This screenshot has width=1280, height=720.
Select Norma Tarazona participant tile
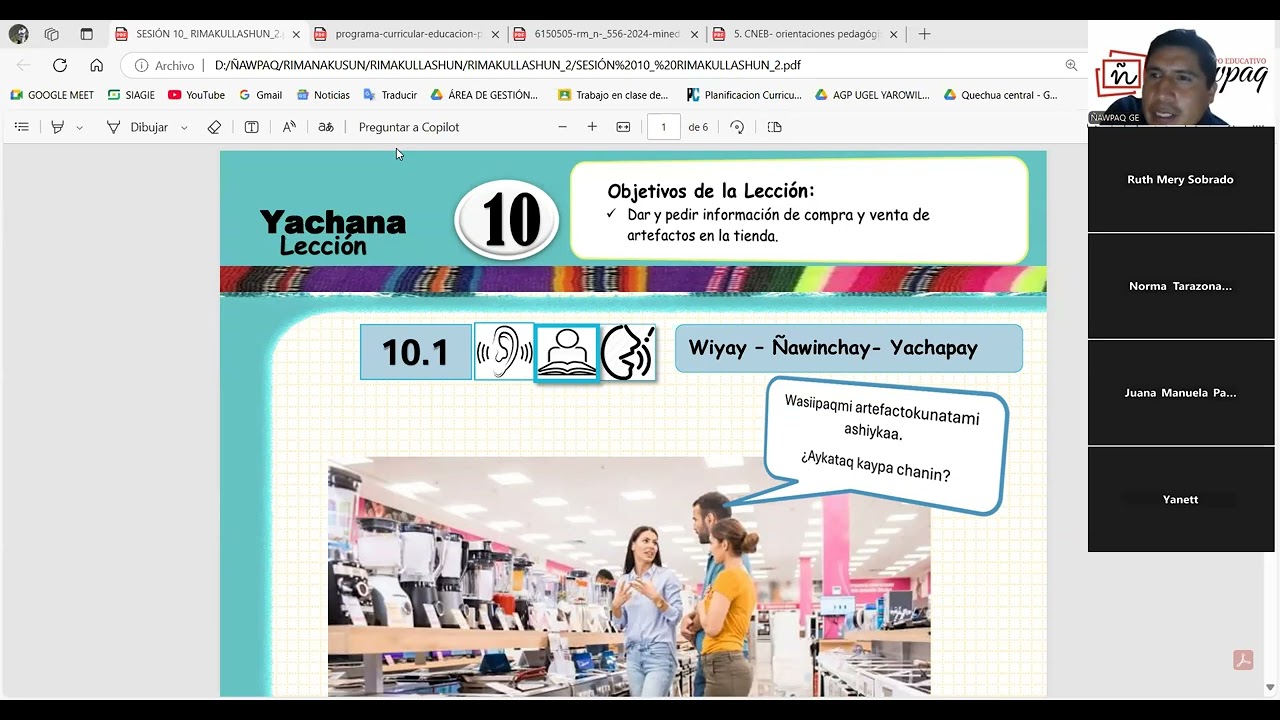pyautogui.click(x=1181, y=286)
